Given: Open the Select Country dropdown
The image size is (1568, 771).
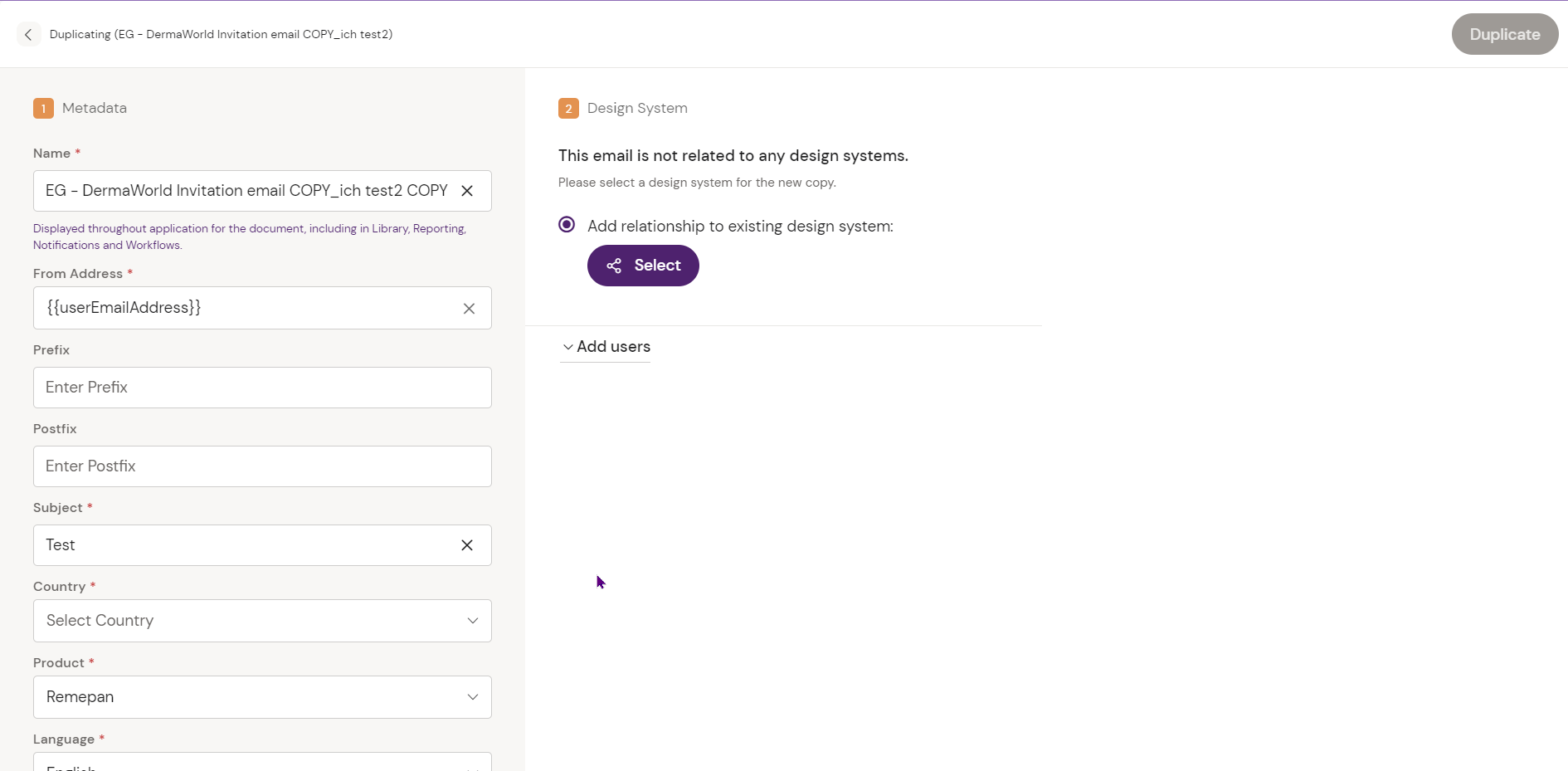Looking at the screenshot, I should pyautogui.click(x=262, y=621).
